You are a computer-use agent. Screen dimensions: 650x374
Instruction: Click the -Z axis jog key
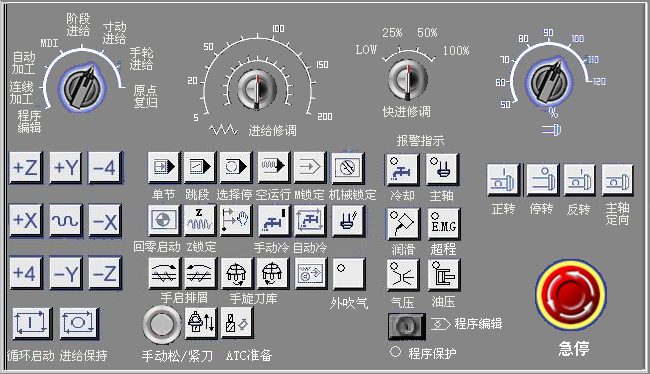click(105, 272)
